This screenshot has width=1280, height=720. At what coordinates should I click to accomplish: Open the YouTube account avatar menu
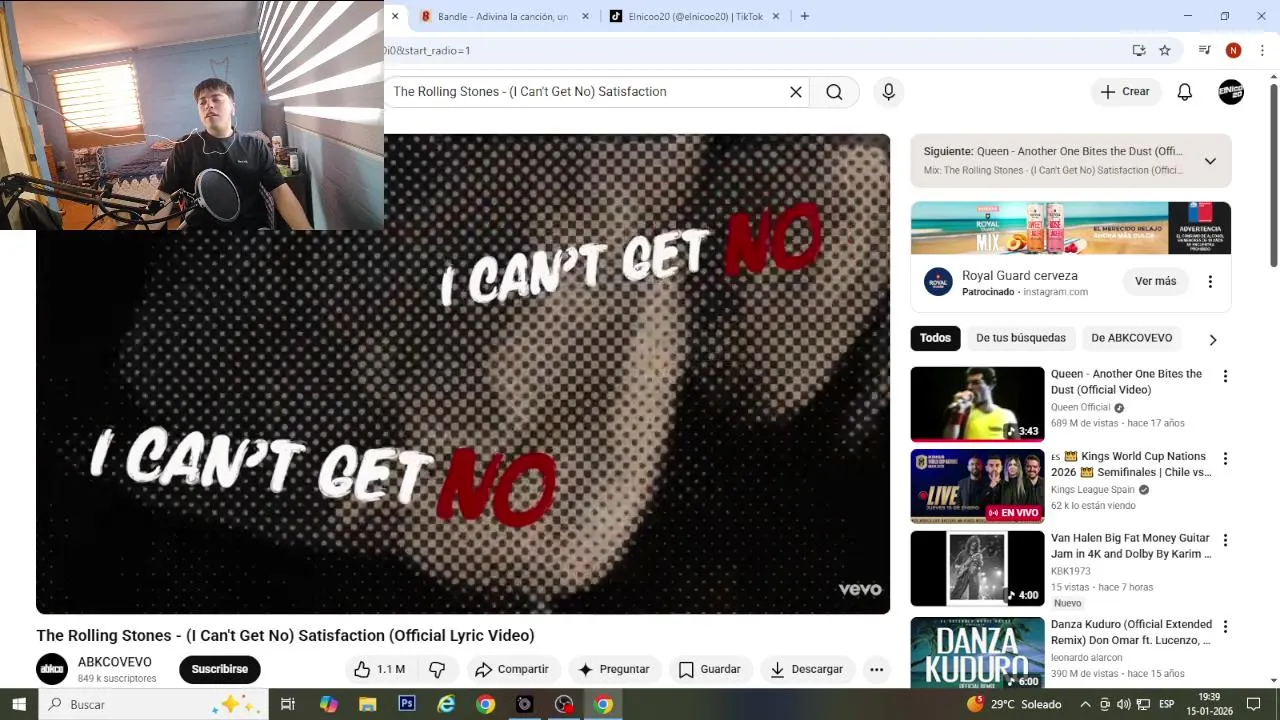(1231, 92)
